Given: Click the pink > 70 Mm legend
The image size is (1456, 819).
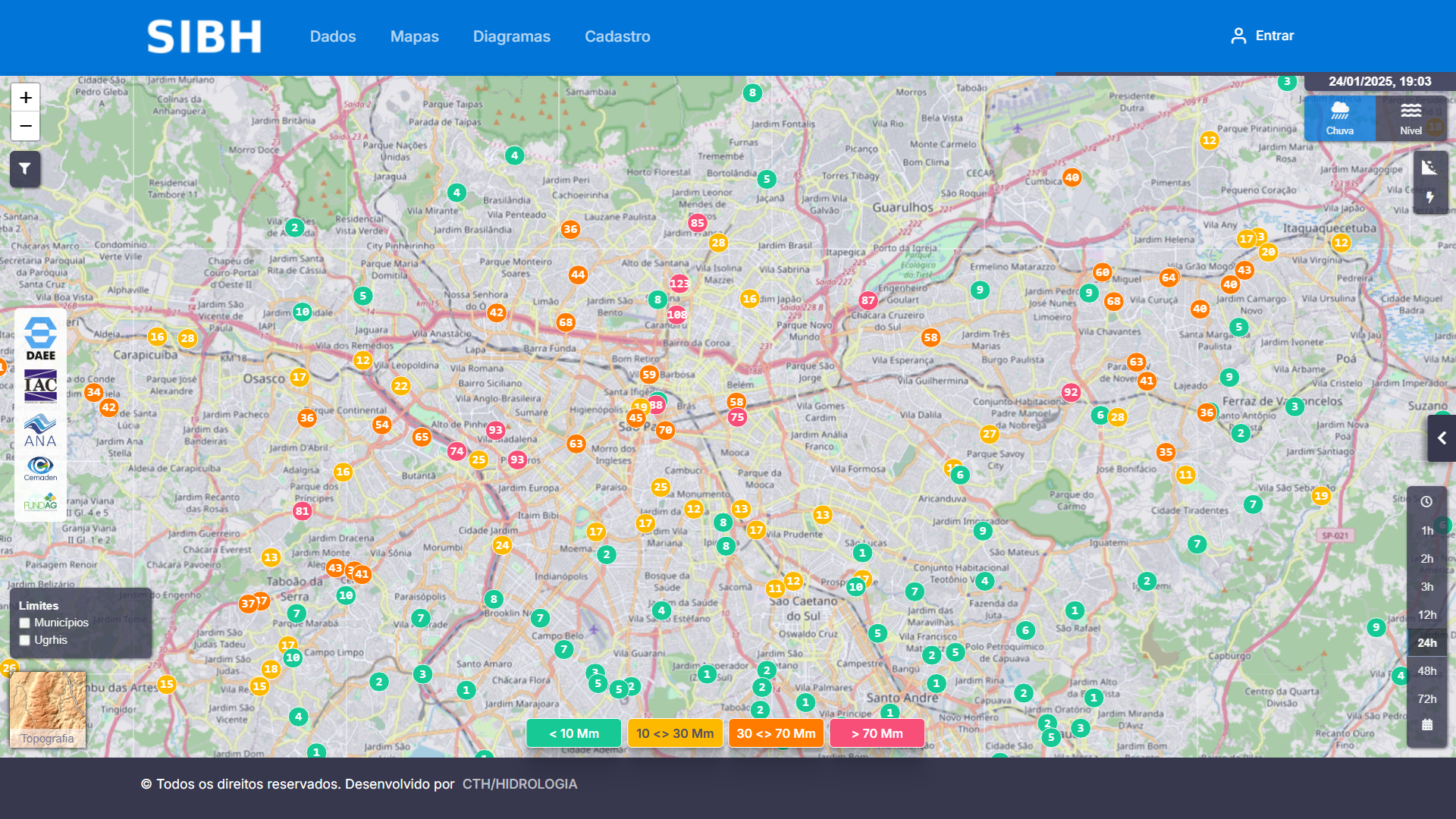Looking at the screenshot, I should (877, 733).
